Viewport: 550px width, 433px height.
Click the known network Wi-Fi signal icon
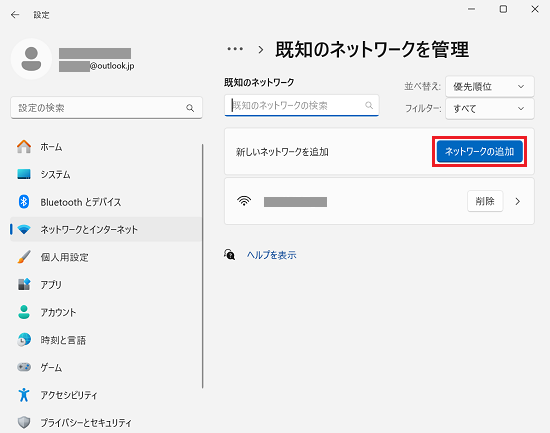(x=244, y=201)
